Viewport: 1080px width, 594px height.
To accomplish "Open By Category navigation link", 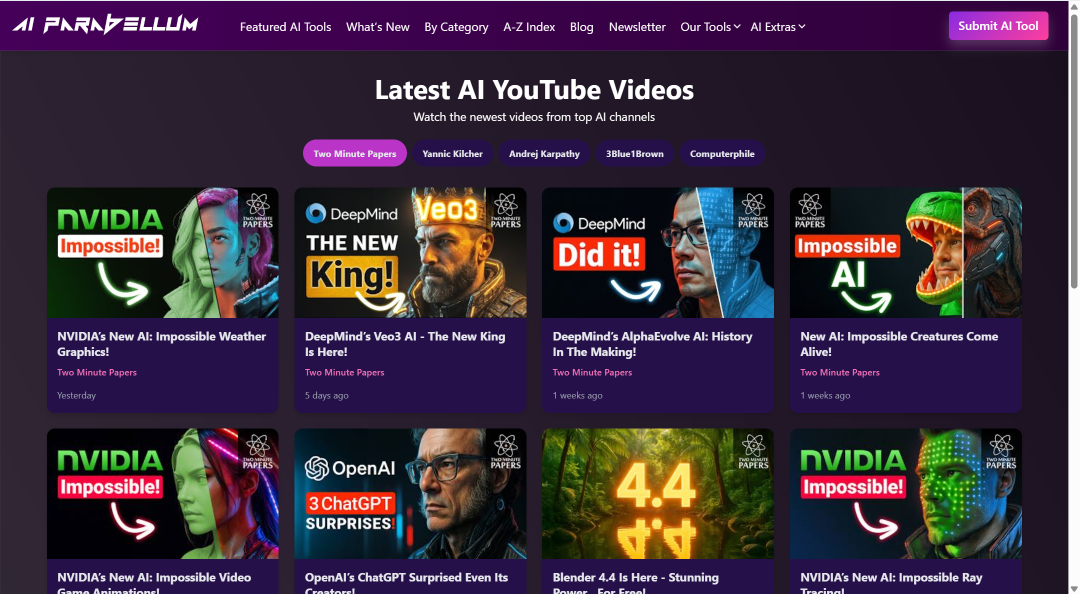I will tap(456, 27).
